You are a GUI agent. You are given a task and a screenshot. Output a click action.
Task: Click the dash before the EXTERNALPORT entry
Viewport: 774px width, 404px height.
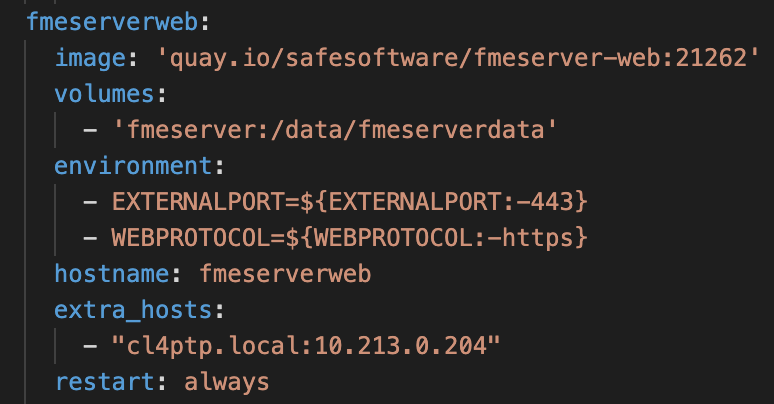tap(90, 202)
